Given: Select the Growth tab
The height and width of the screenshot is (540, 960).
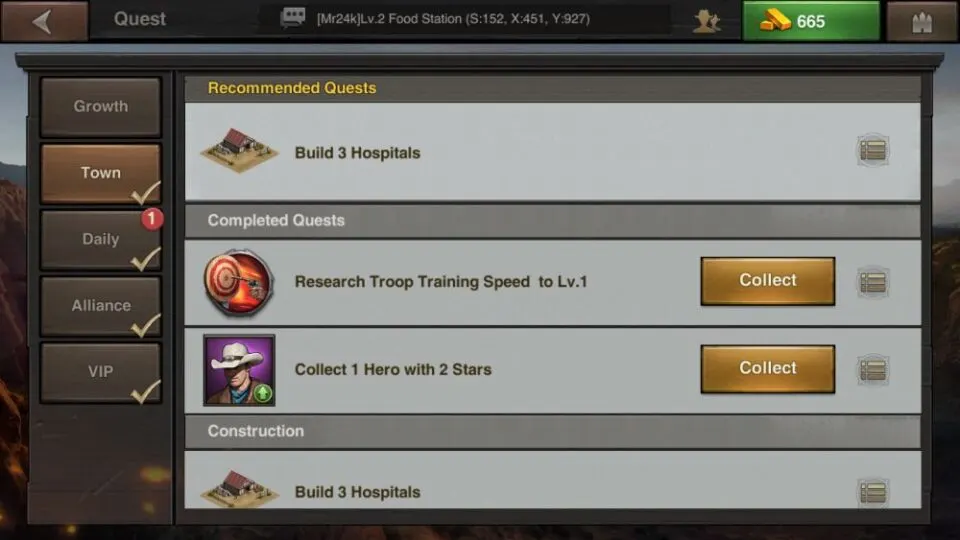Looking at the screenshot, I should click(101, 107).
